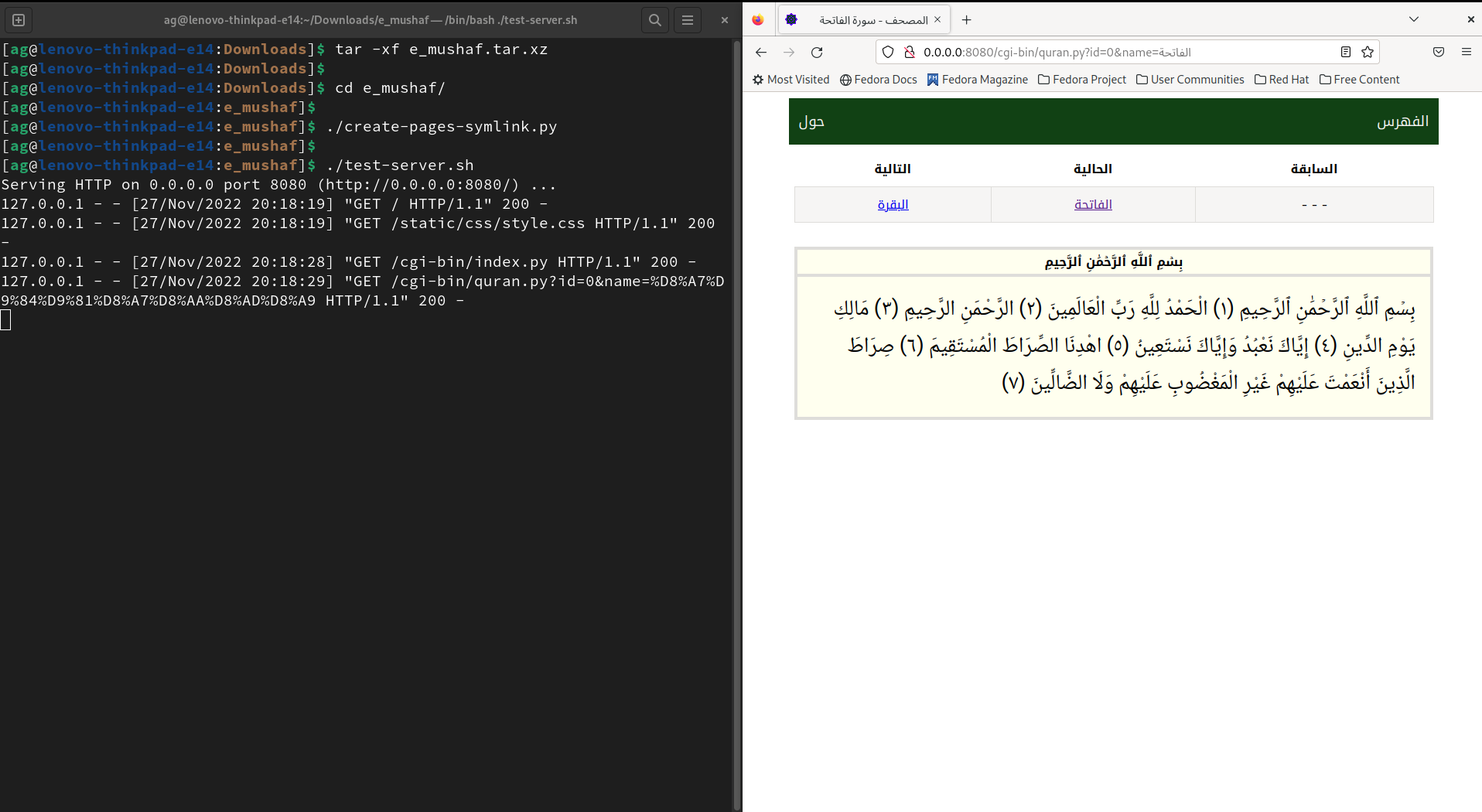
Task: Click the Firefox back arrow
Action: [760, 53]
